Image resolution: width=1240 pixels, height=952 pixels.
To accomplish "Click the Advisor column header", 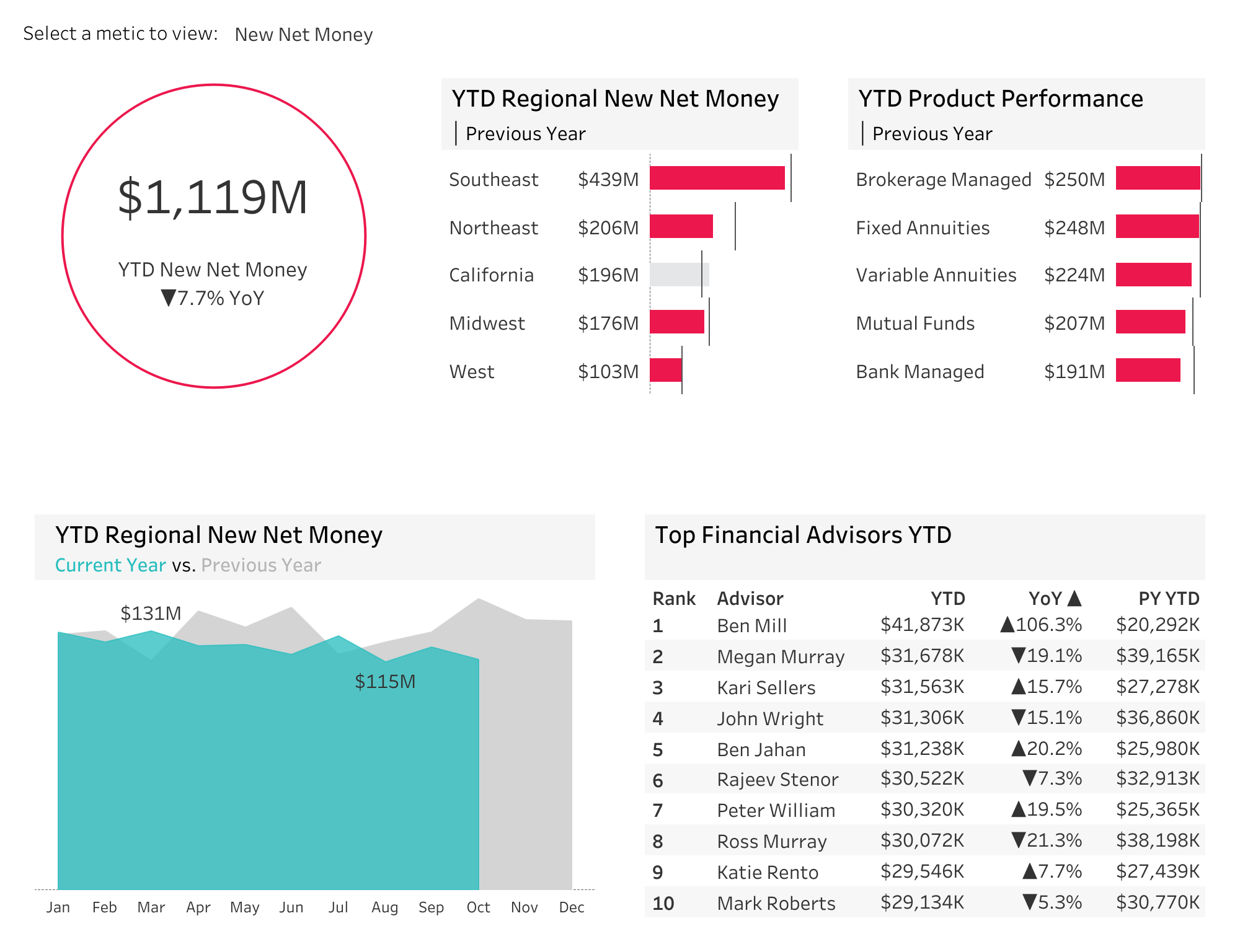I will coord(750,599).
